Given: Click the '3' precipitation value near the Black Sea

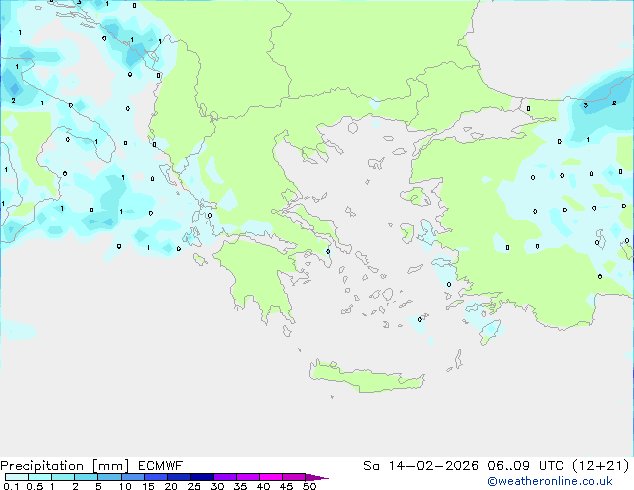Looking at the screenshot, I should [x=585, y=105].
